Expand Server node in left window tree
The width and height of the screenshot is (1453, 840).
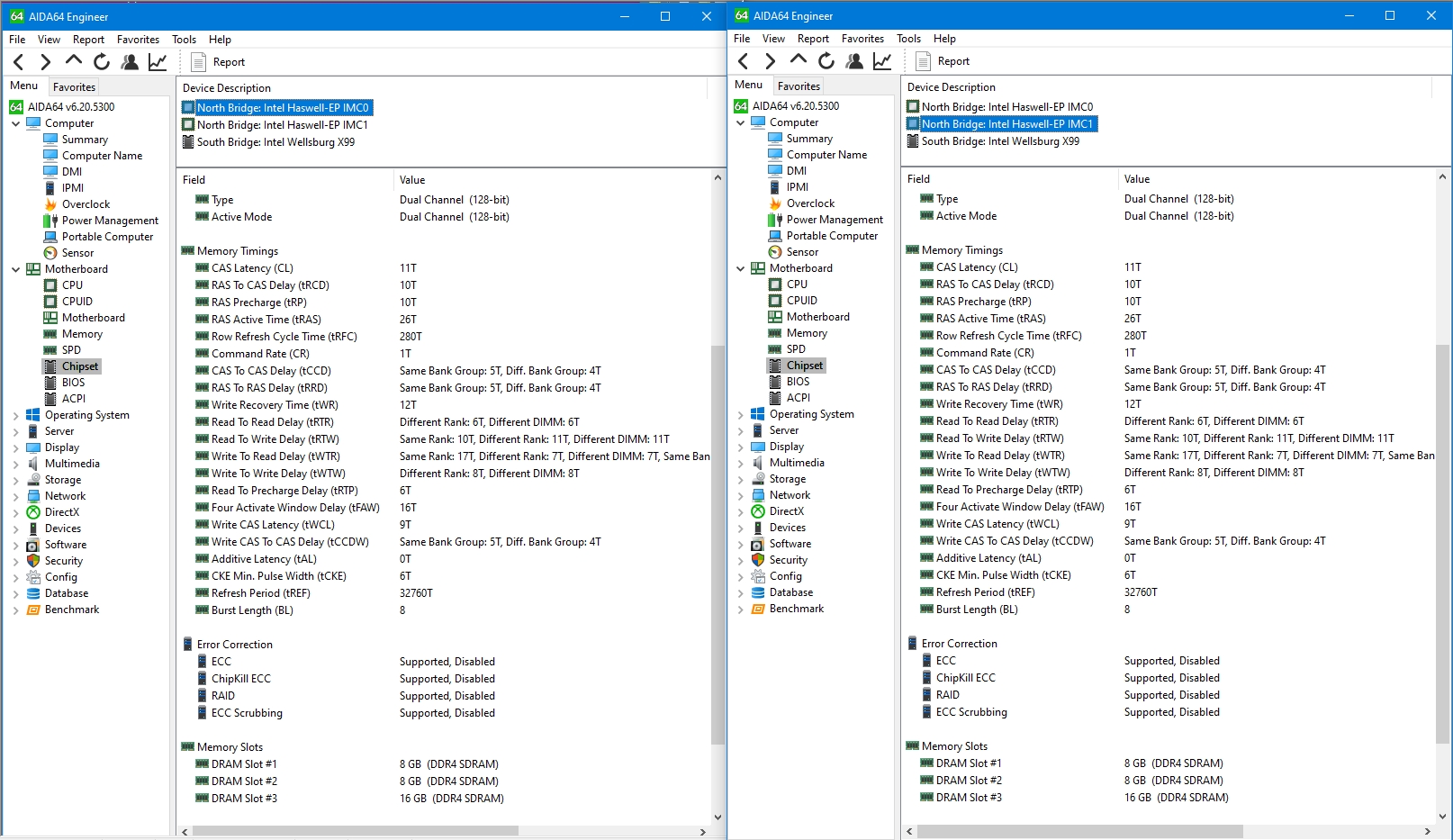(15, 431)
